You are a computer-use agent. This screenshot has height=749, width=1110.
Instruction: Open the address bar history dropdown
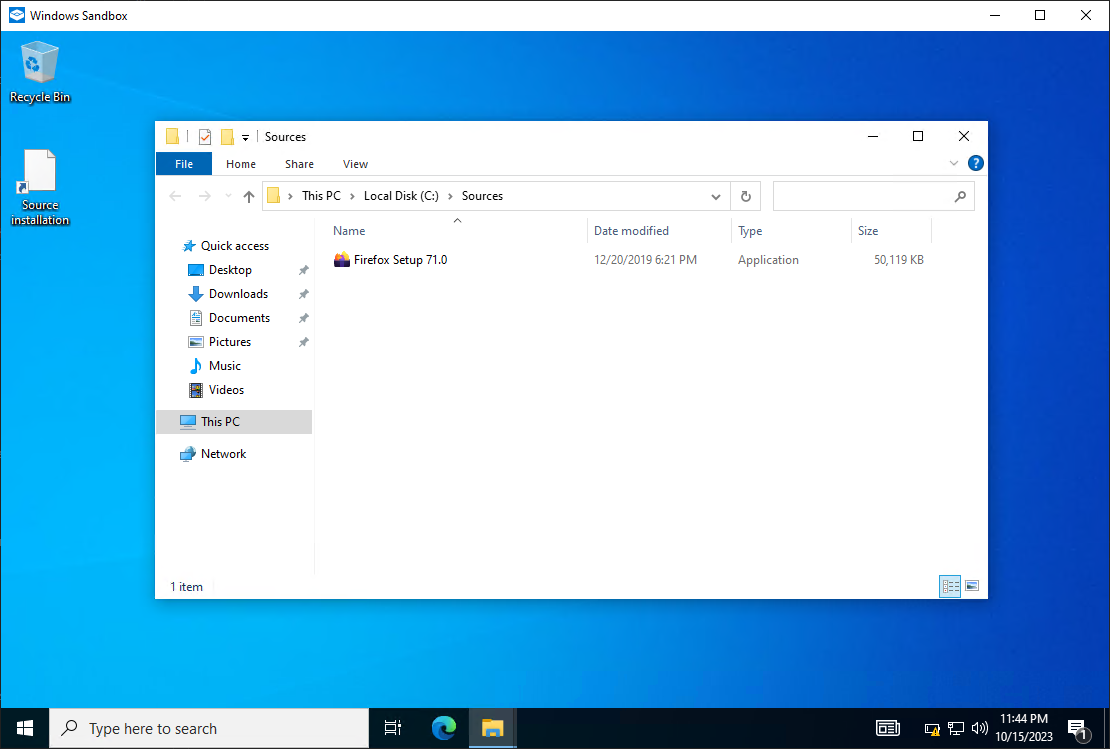[x=716, y=197]
